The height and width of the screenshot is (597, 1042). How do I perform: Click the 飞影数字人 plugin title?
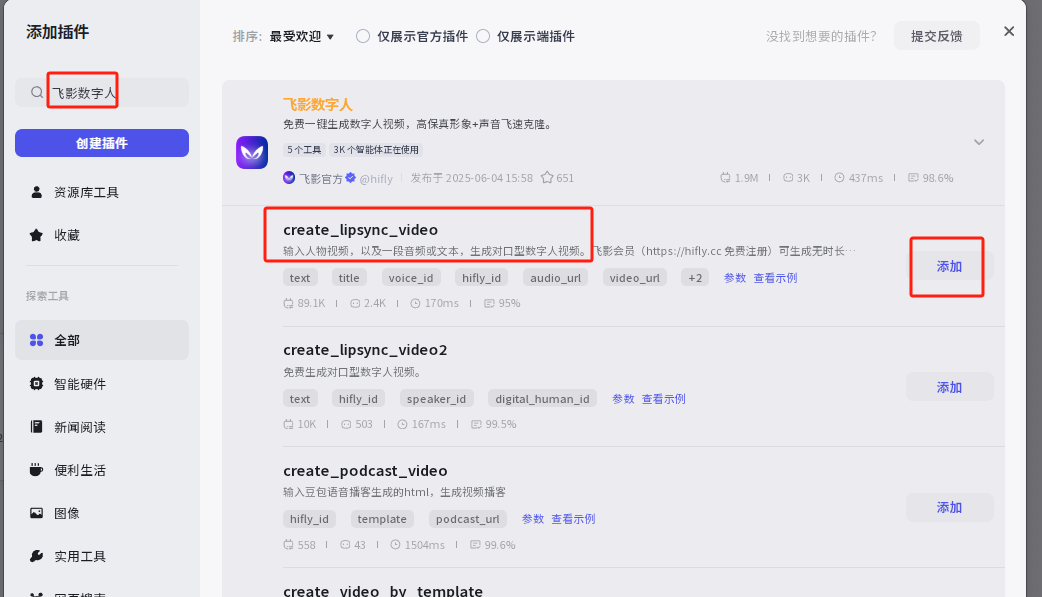pos(318,104)
